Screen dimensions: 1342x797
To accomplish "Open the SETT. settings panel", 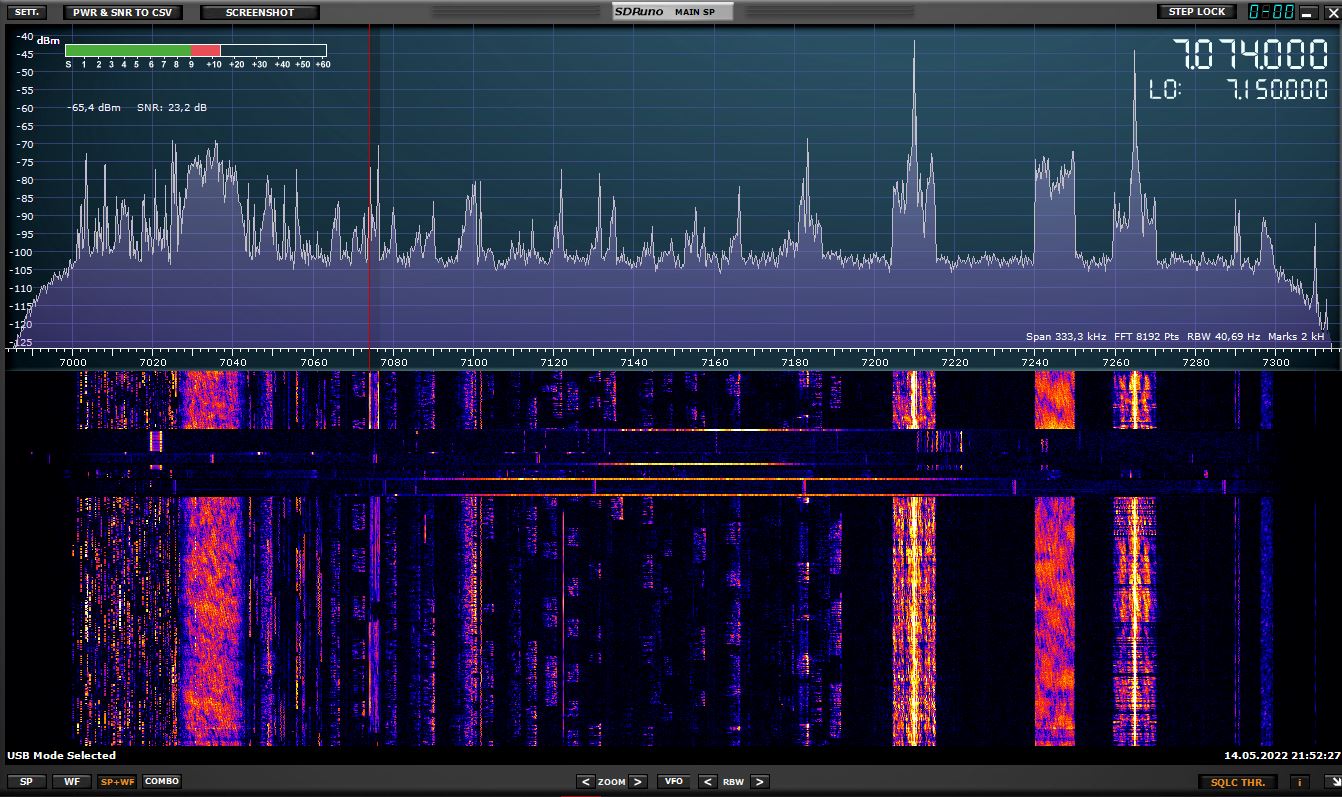I will pos(26,12).
